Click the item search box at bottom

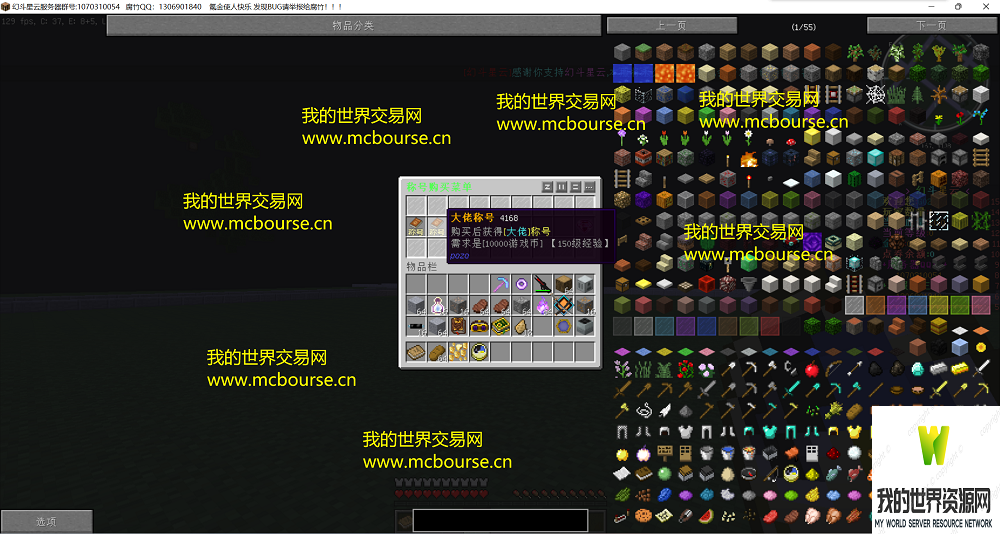tap(500, 520)
